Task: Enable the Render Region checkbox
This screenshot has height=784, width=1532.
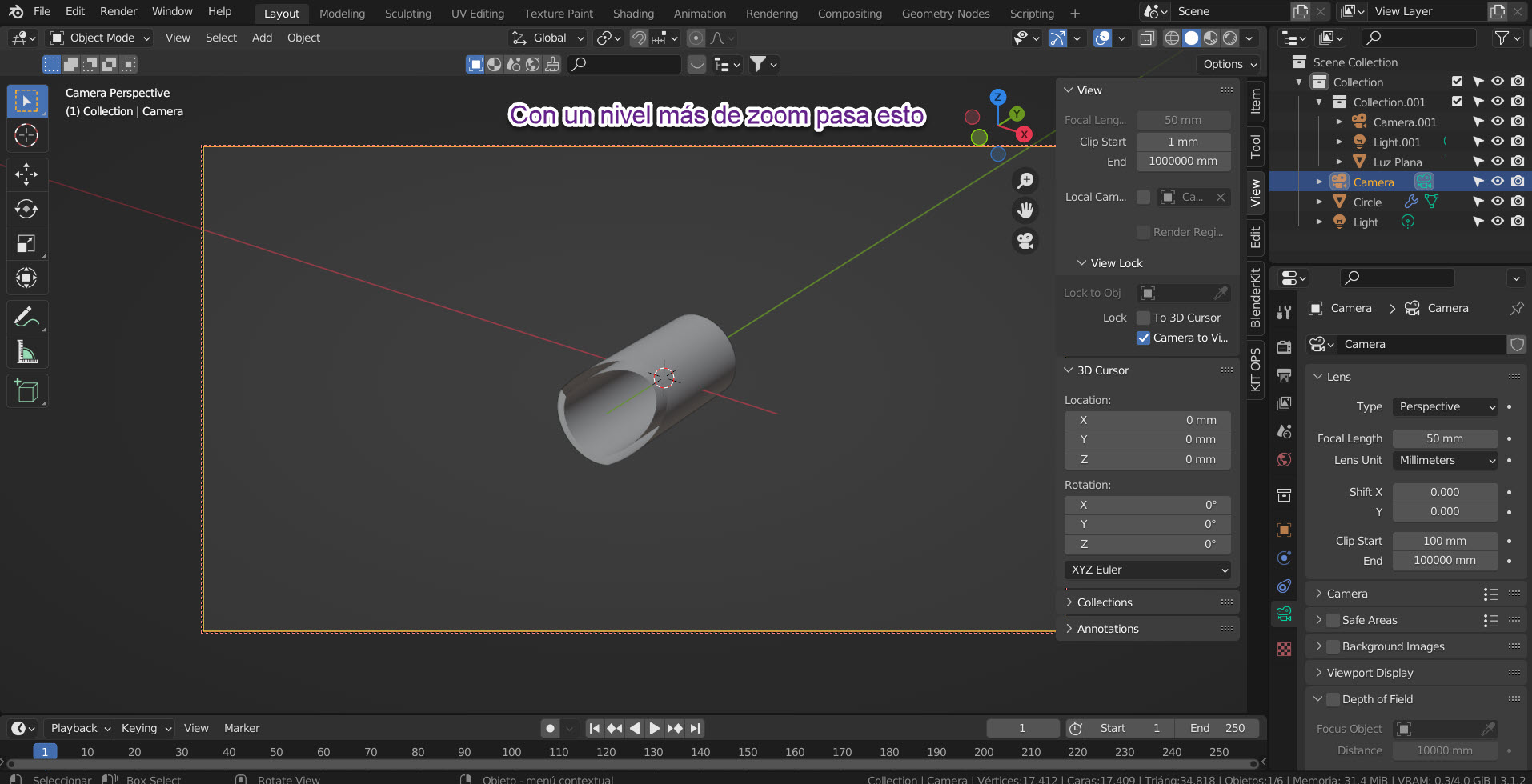Action: pos(1144,232)
